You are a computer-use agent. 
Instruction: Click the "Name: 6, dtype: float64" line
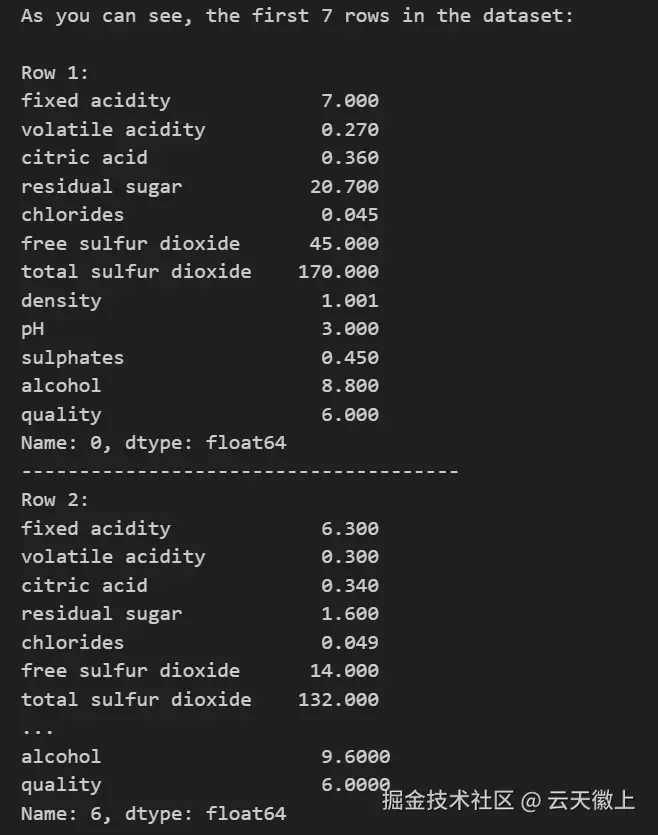[153, 814]
